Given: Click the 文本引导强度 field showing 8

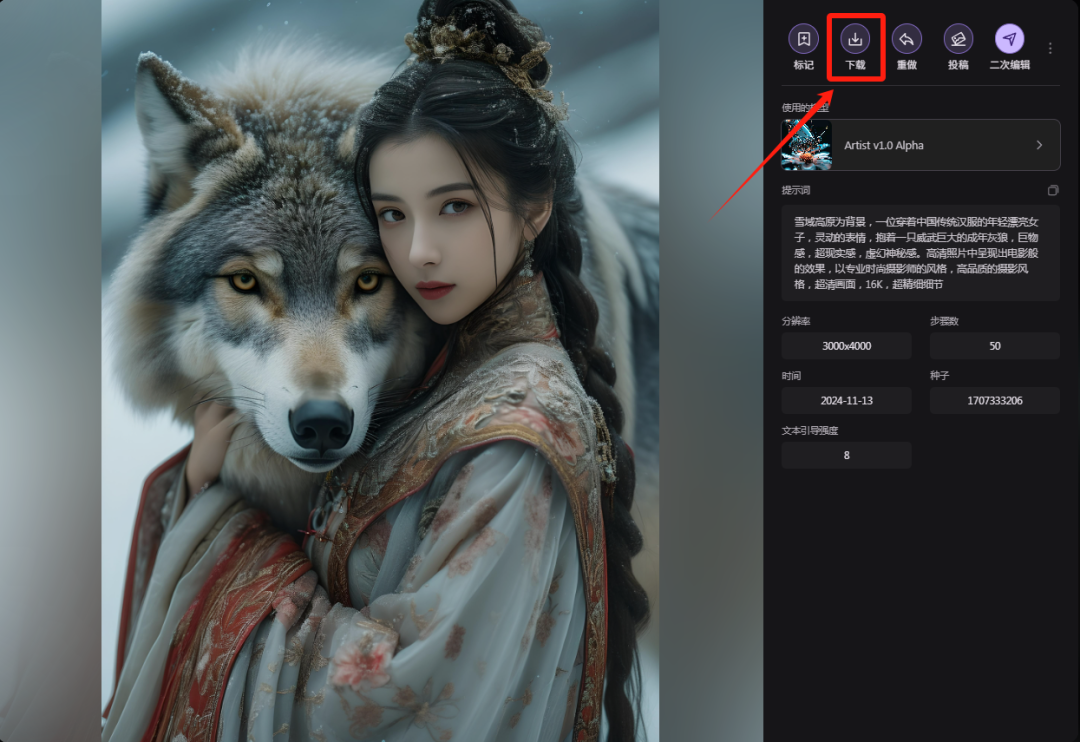Looking at the screenshot, I should pyautogui.click(x=846, y=455).
